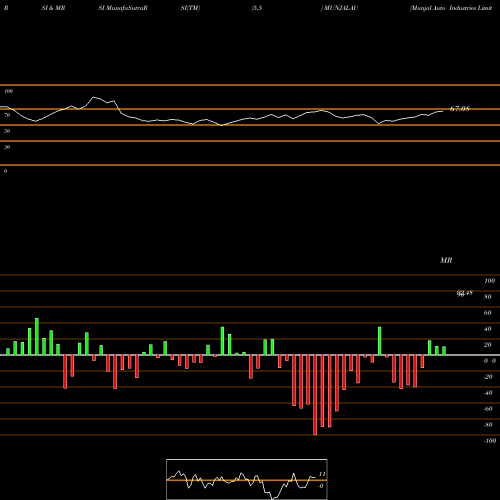
Task: Click the '-20' label on the MR right axis
Action: pos(488,377)
